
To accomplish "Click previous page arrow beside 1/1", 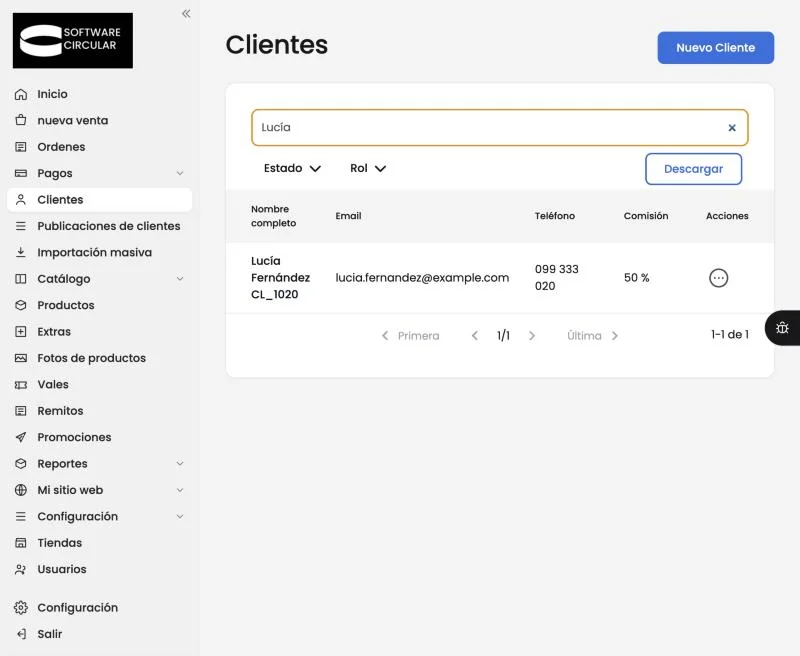I will tap(474, 336).
